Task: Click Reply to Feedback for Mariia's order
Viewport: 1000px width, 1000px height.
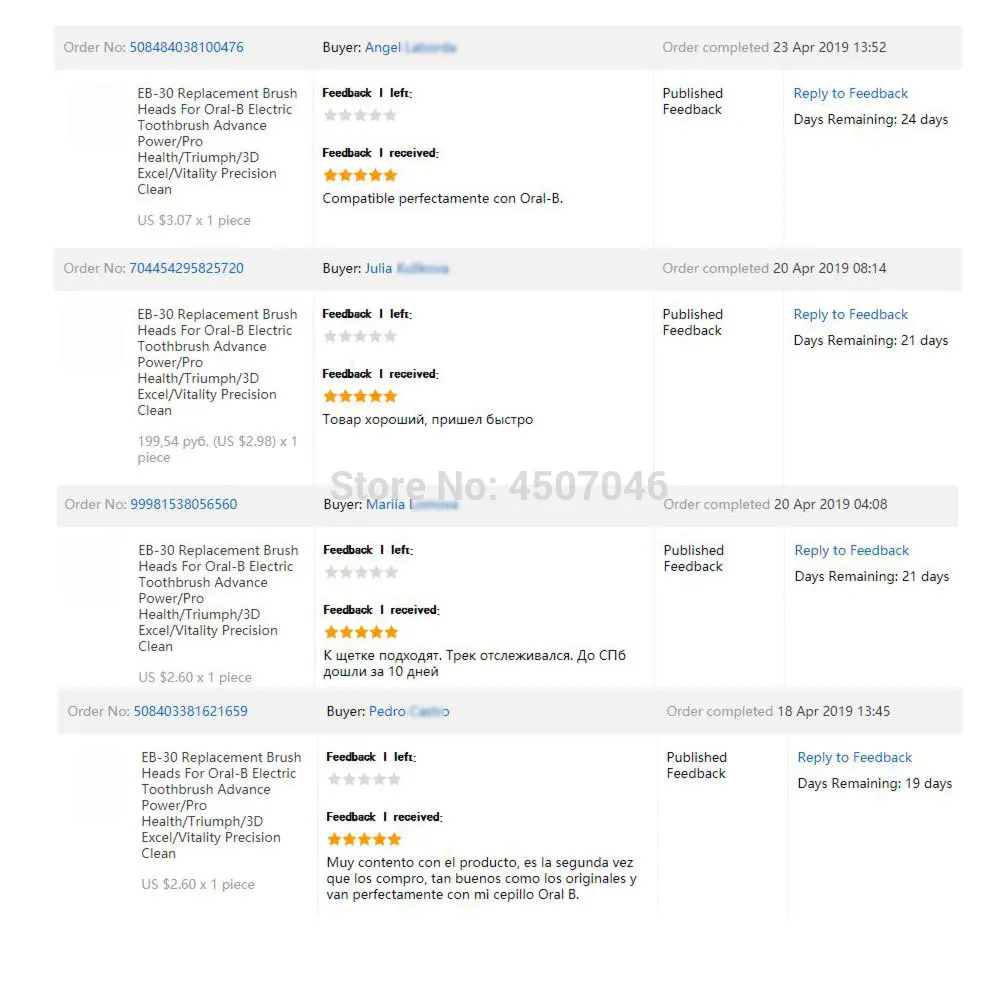Action: click(852, 550)
